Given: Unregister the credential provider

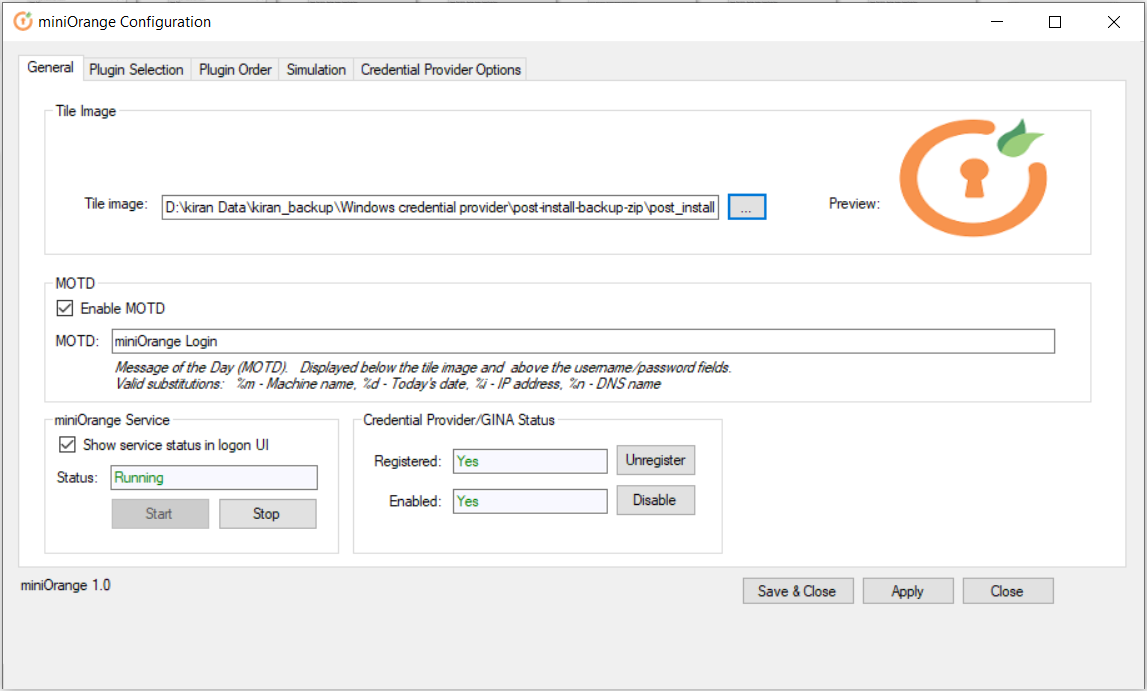Looking at the screenshot, I should pyautogui.click(x=655, y=460).
